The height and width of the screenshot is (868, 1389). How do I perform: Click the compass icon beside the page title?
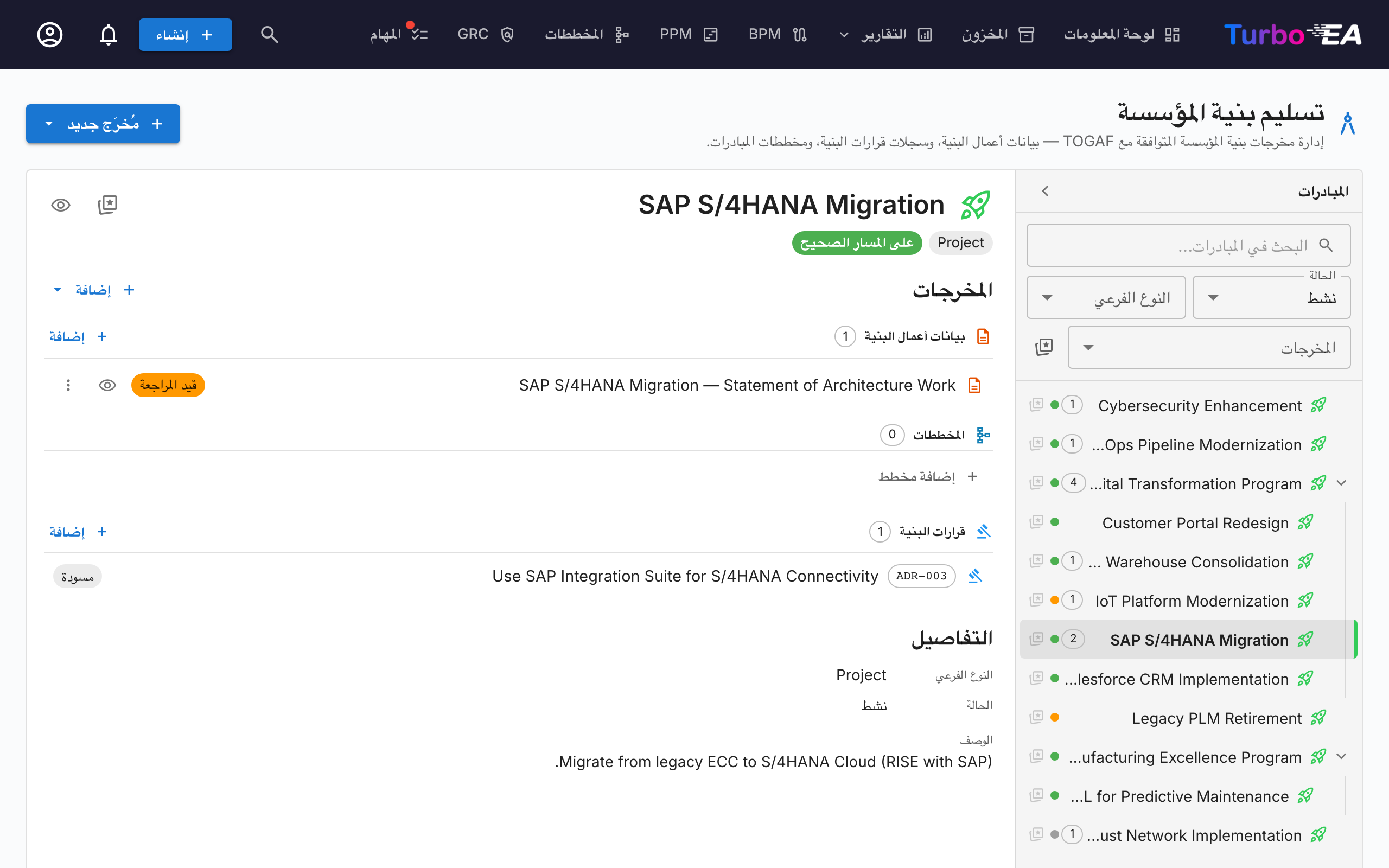click(1348, 124)
